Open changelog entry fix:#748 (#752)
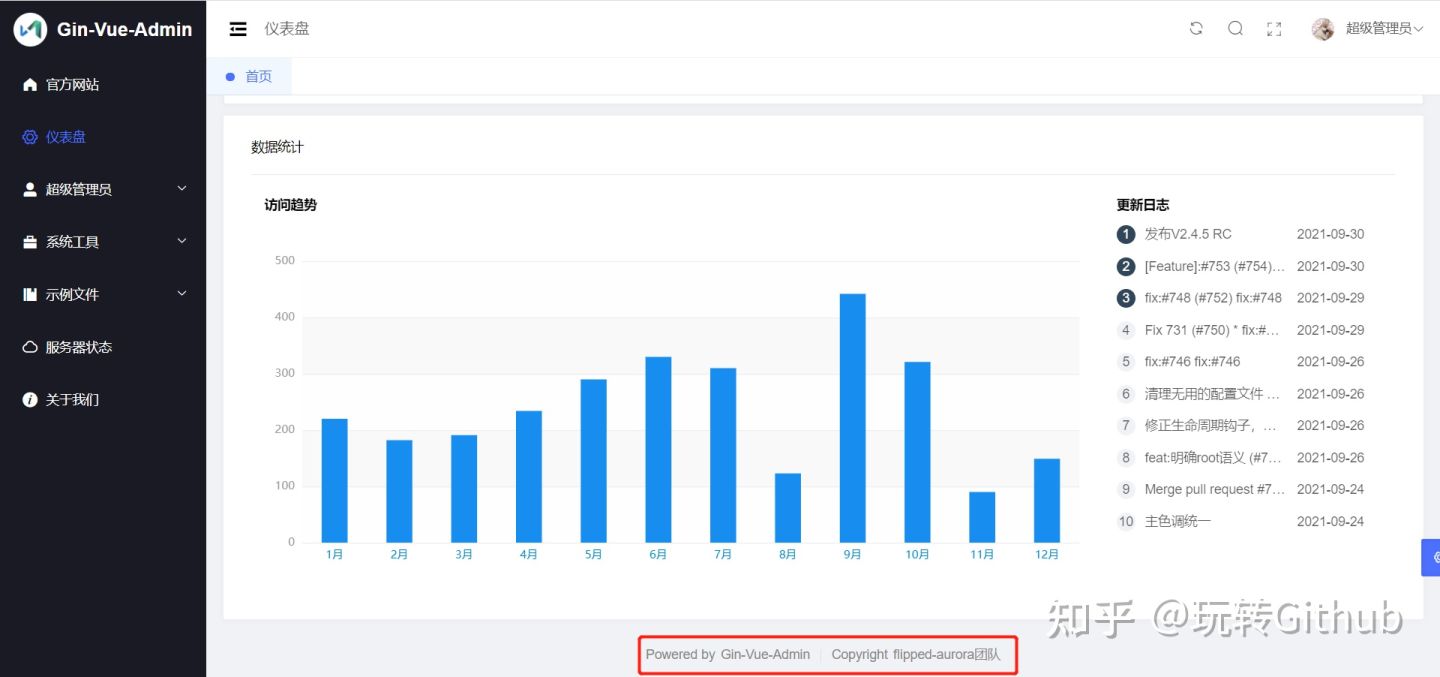 (1213, 298)
